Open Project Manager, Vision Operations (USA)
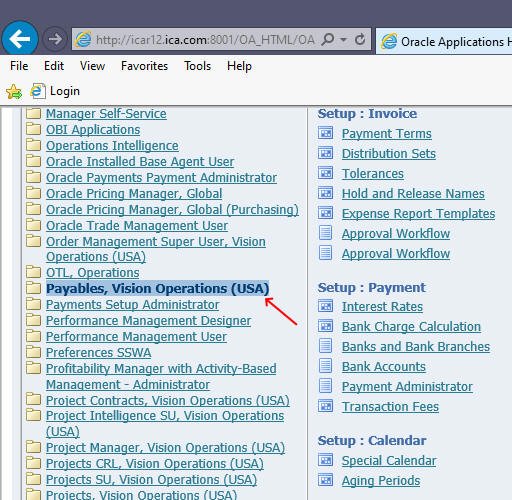 click(x=165, y=448)
